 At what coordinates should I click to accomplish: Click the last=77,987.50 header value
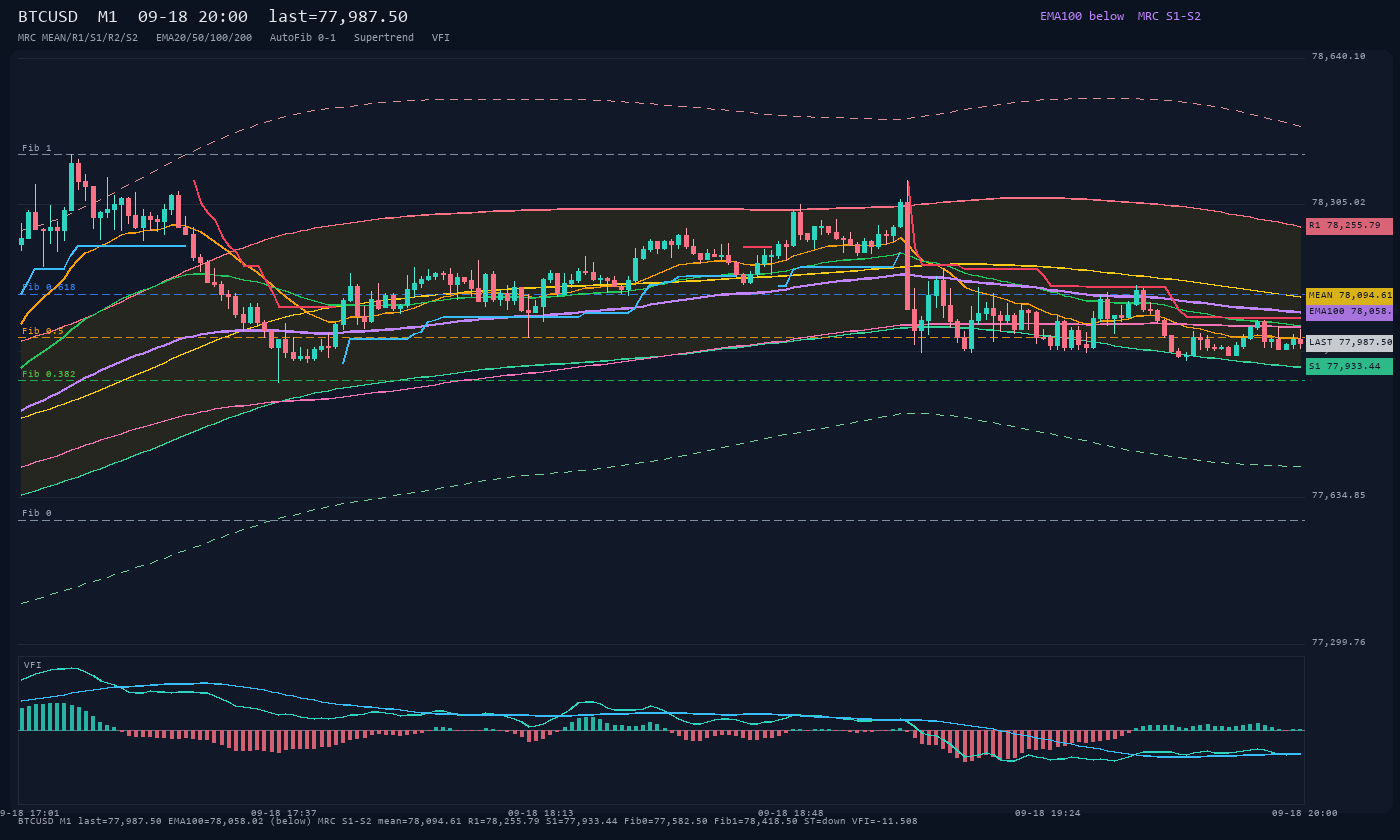coord(338,17)
